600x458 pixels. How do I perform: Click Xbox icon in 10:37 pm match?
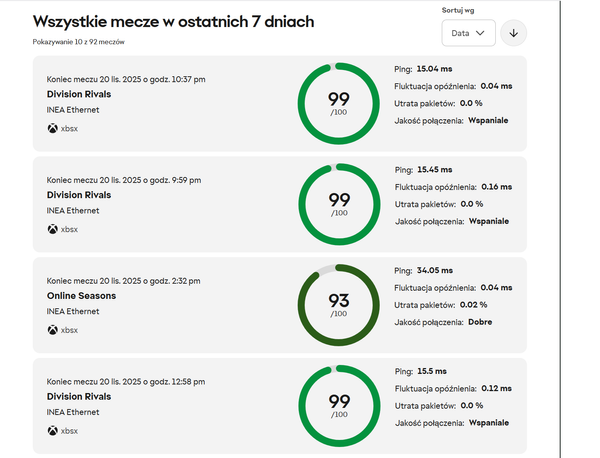point(52,128)
